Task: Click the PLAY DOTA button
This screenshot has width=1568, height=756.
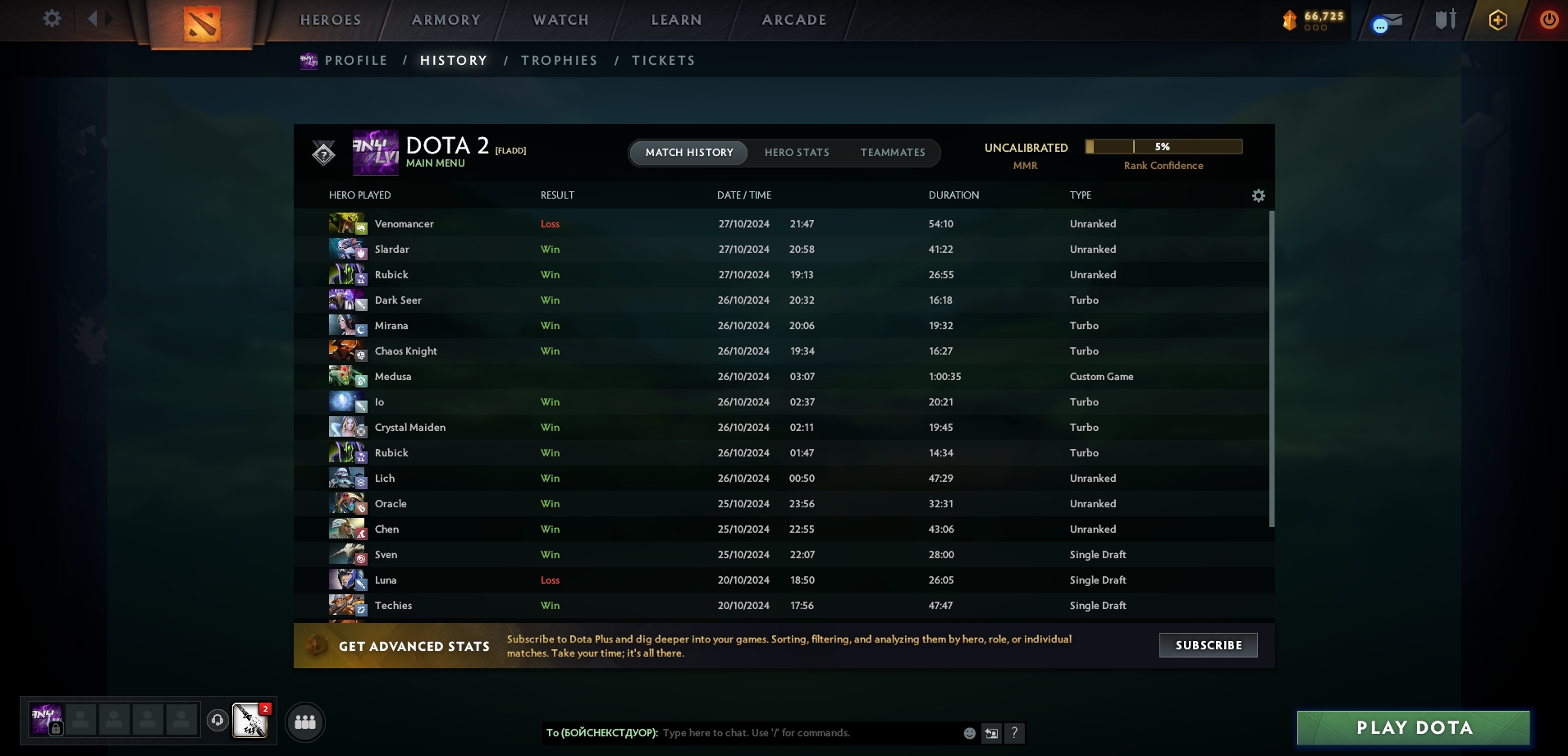Action: (1414, 728)
